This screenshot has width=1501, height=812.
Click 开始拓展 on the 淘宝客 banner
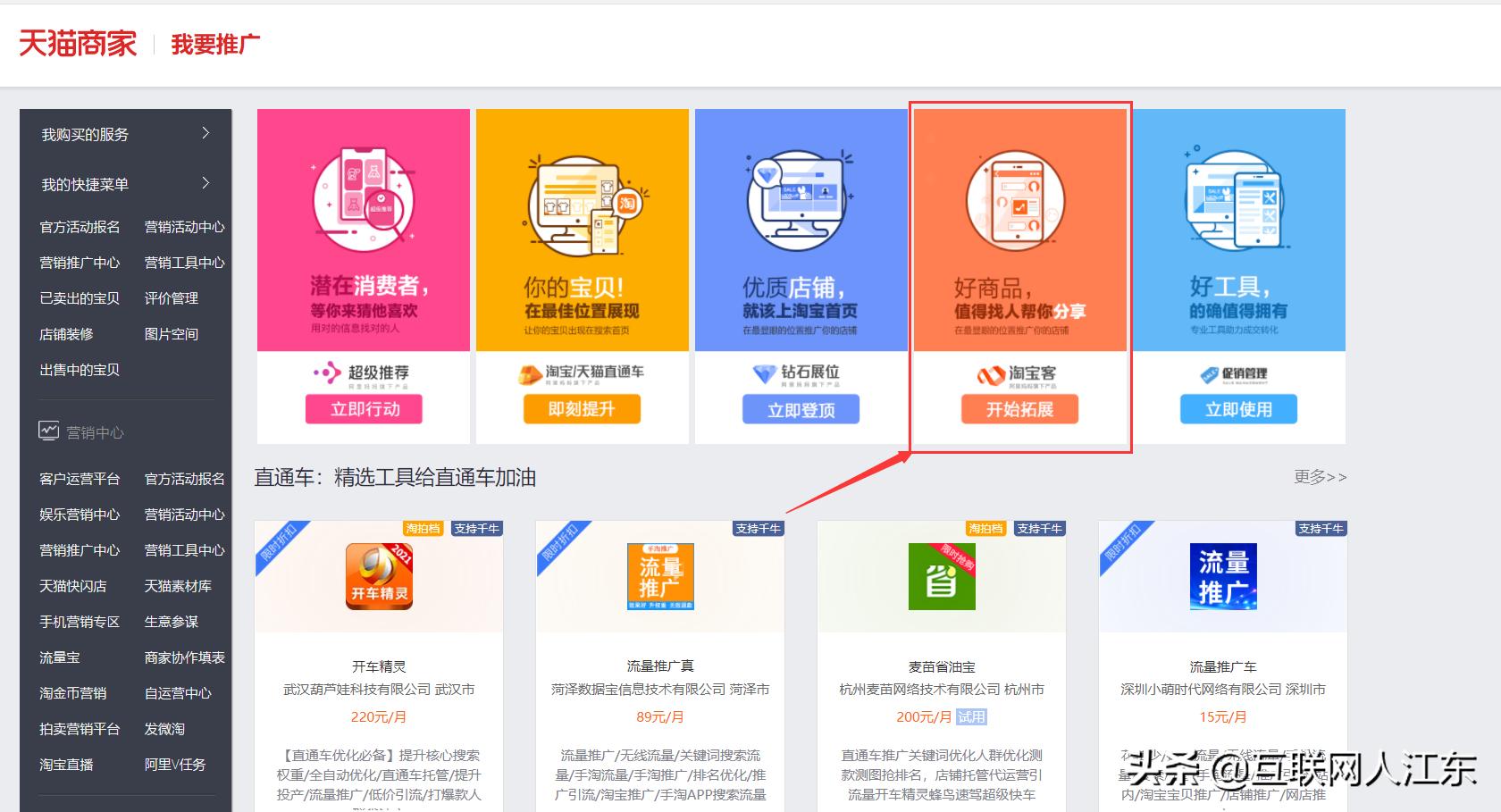pyautogui.click(x=1019, y=409)
